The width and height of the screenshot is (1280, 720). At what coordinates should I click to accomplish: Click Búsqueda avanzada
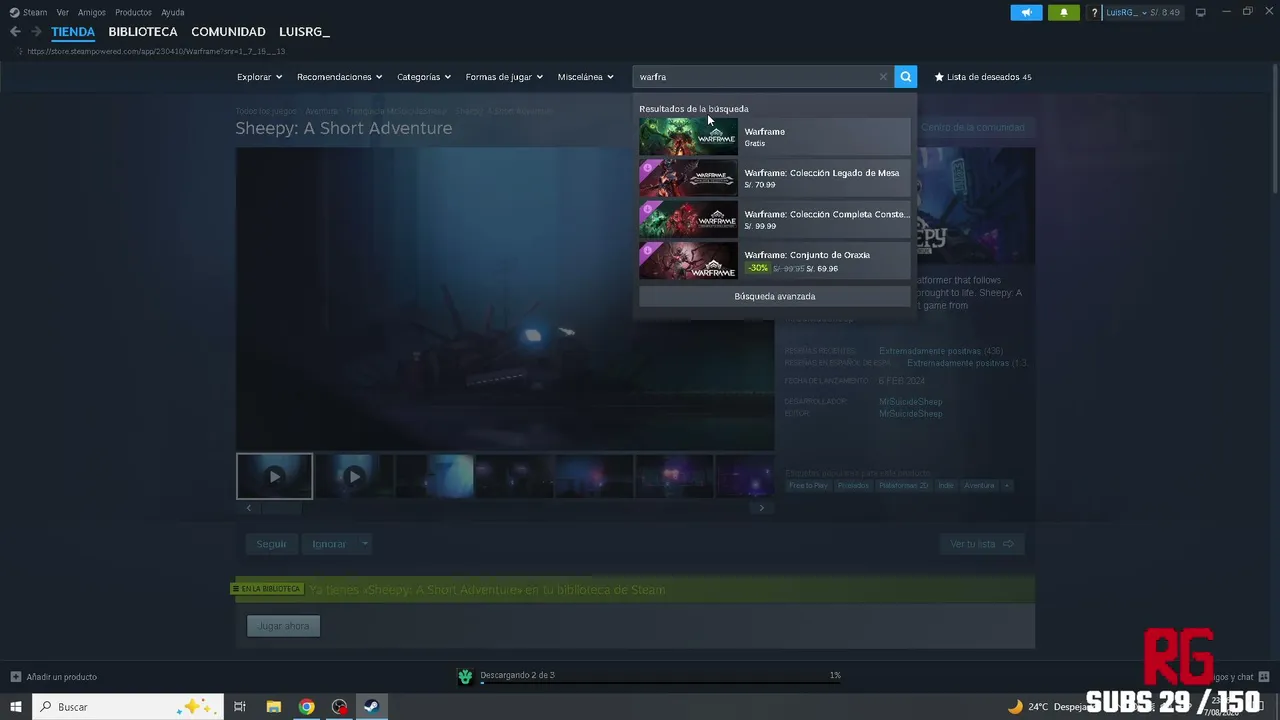pos(775,296)
